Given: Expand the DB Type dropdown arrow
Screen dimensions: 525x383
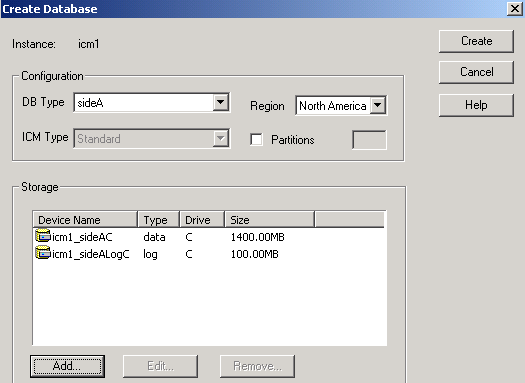Looking at the screenshot, I should point(221,102).
